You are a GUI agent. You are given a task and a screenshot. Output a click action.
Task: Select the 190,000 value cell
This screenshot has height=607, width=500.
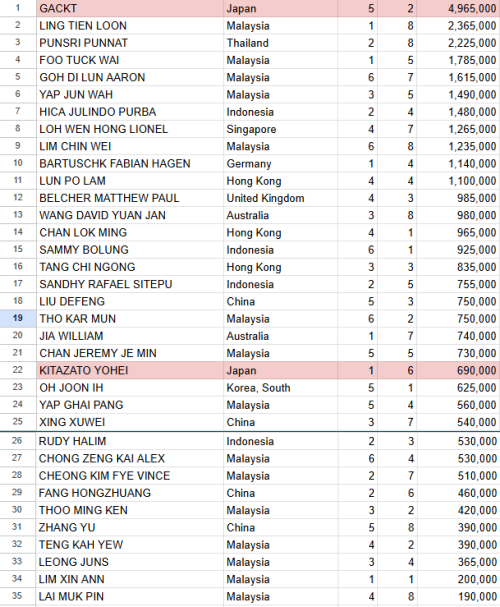point(459,596)
